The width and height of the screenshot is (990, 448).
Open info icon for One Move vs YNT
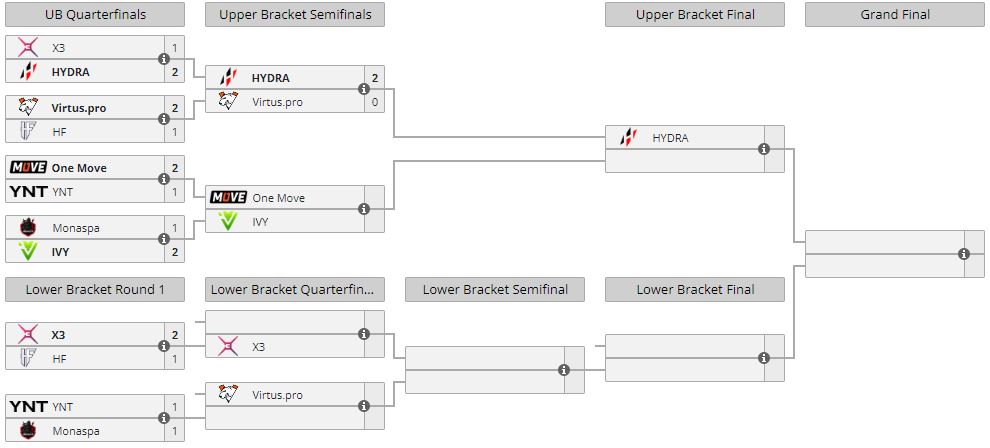164,179
